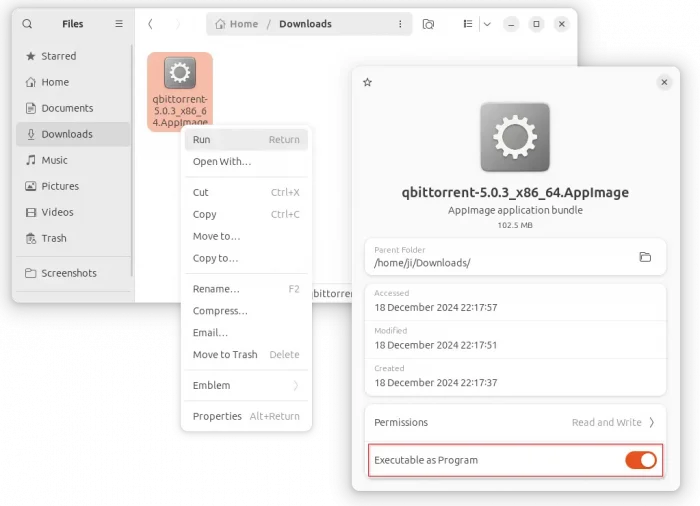Choose Properties from the context menu

click(246, 416)
